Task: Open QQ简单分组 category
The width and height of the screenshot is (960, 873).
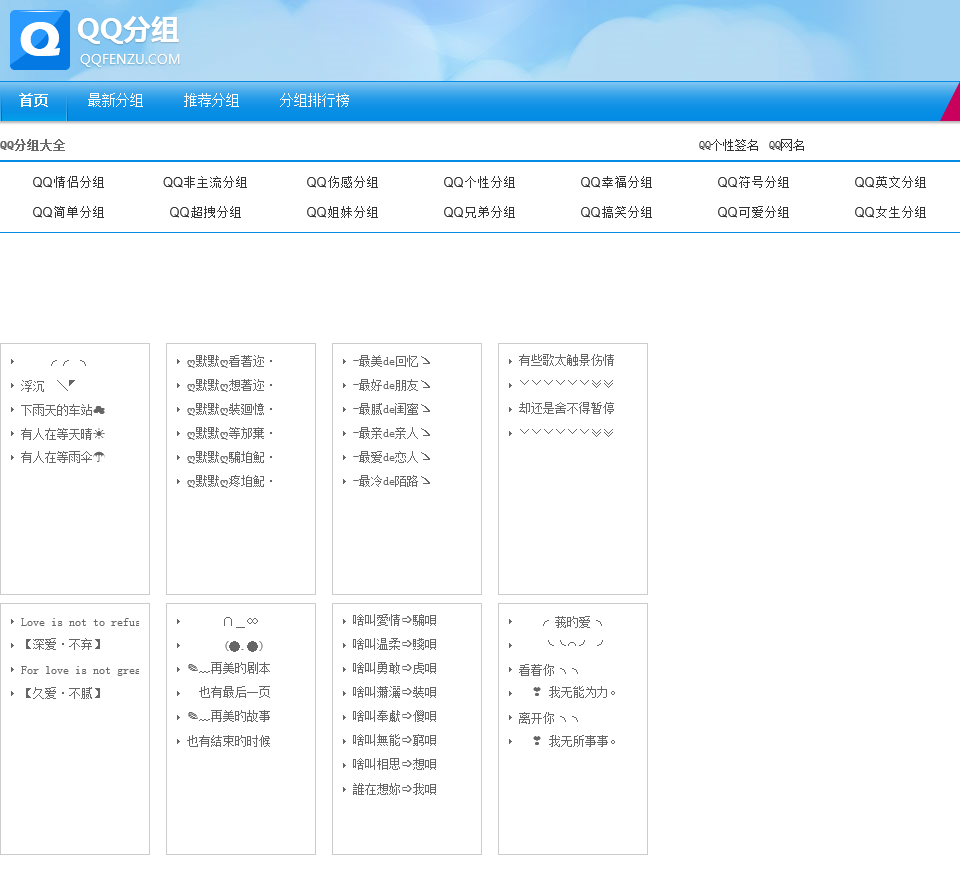Action: tap(69, 212)
